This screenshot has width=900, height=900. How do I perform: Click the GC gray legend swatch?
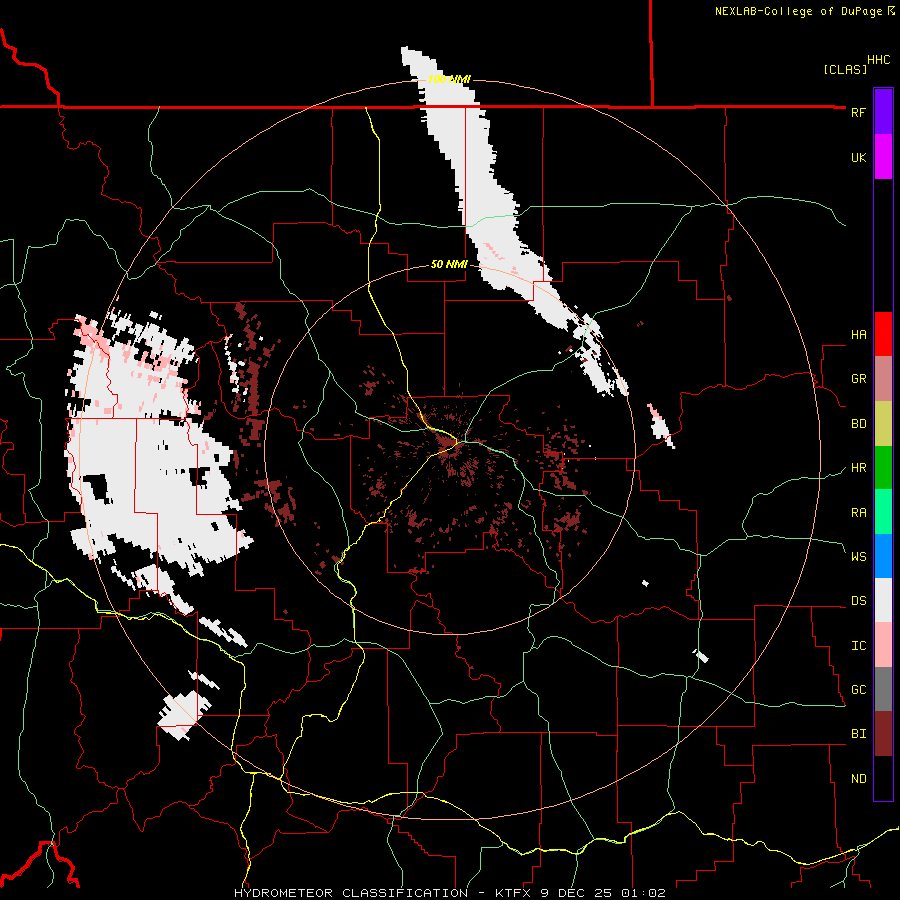click(x=883, y=689)
